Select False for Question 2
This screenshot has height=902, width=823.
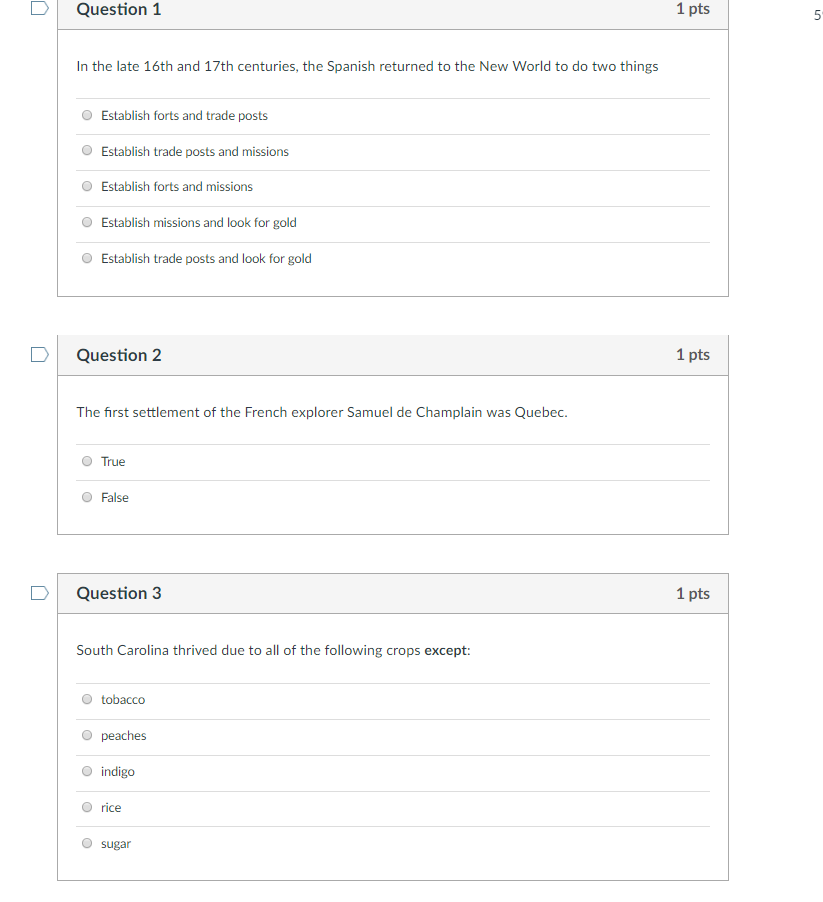(87, 497)
